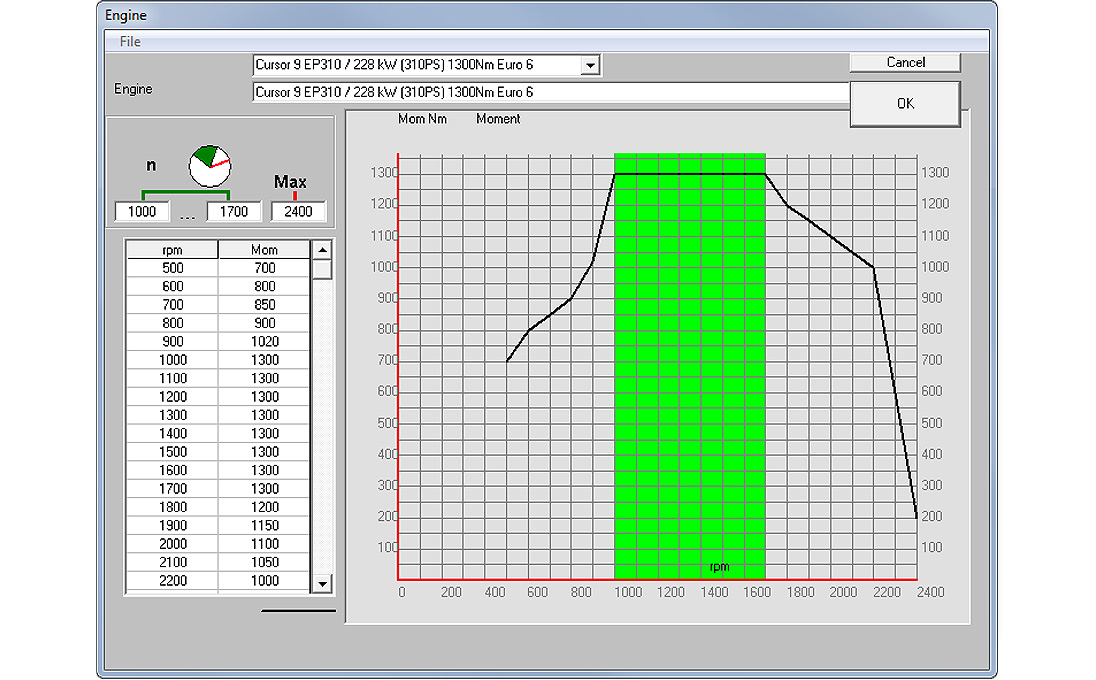
Task: Click the minimum rpm field showing 1000
Action: point(142,212)
